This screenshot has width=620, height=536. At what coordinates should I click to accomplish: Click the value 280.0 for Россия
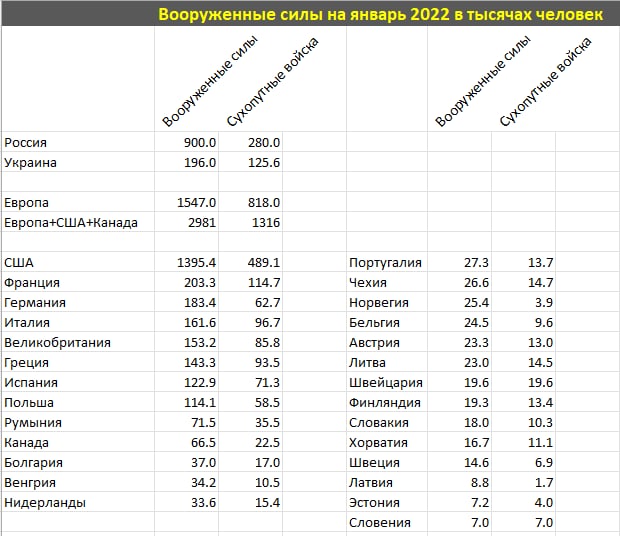pyautogui.click(x=264, y=142)
